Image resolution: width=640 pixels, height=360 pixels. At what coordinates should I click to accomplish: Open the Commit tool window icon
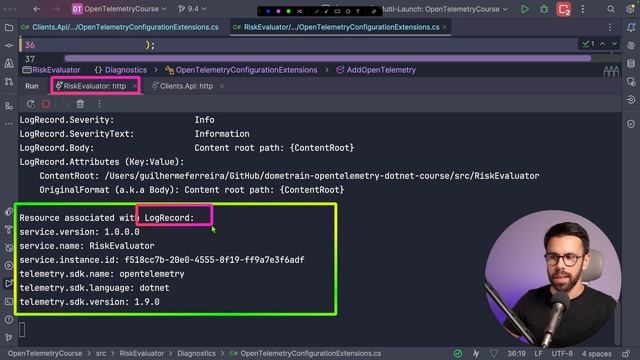pos(9,46)
